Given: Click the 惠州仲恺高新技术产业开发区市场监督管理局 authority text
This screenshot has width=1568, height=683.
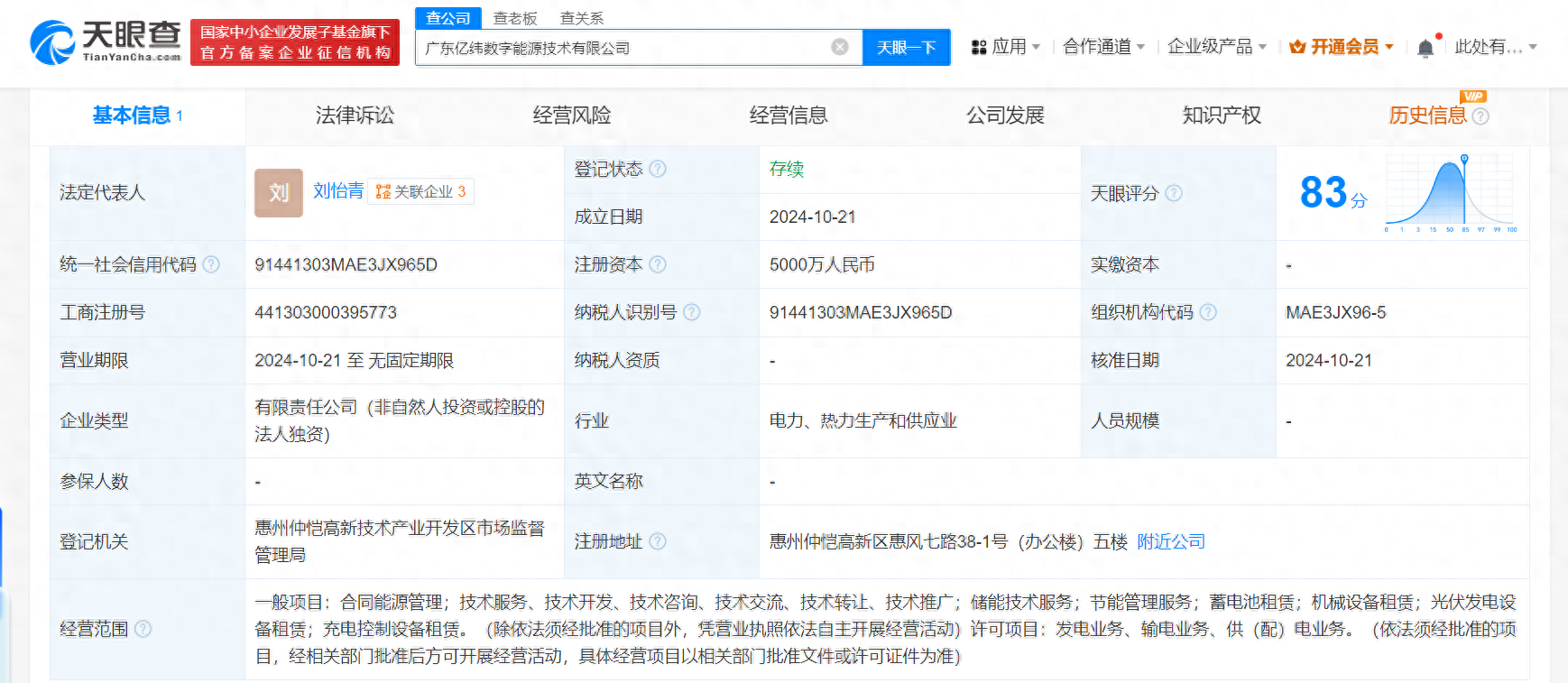Looking at the screenshot, I should (400, 541).
